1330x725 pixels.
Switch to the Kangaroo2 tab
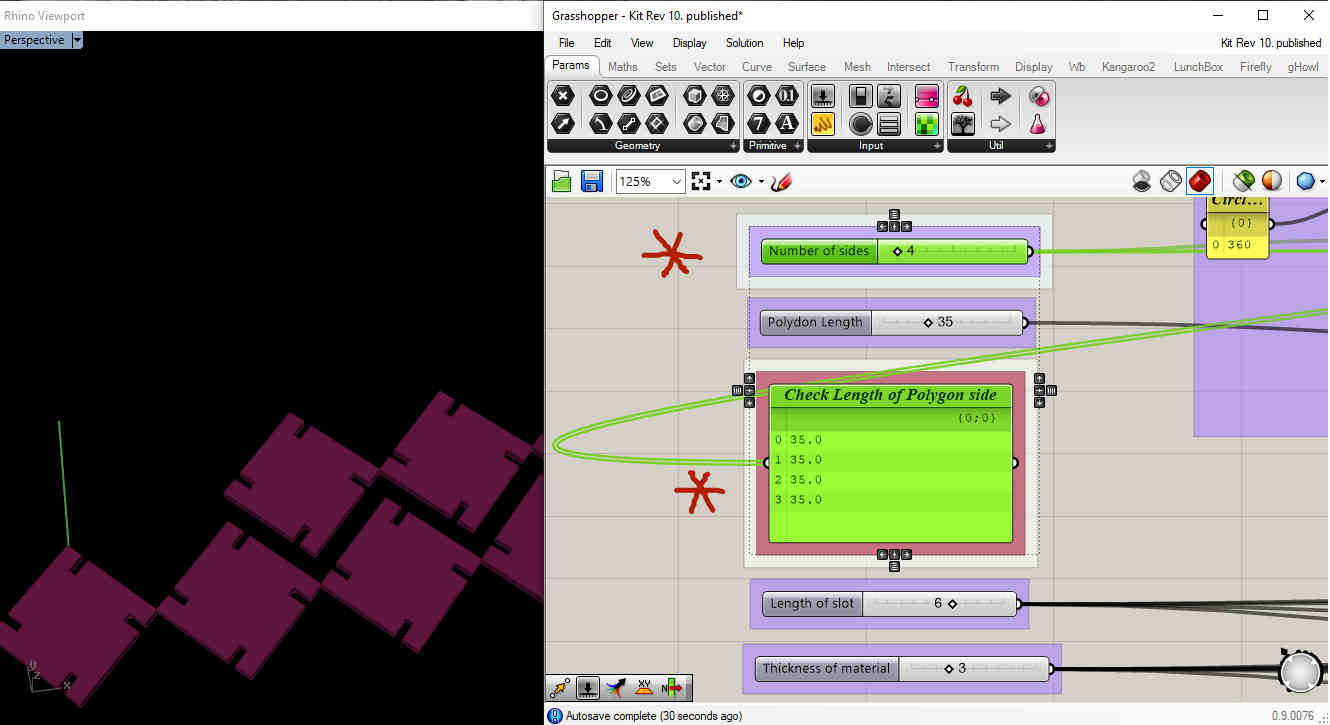1128,67
